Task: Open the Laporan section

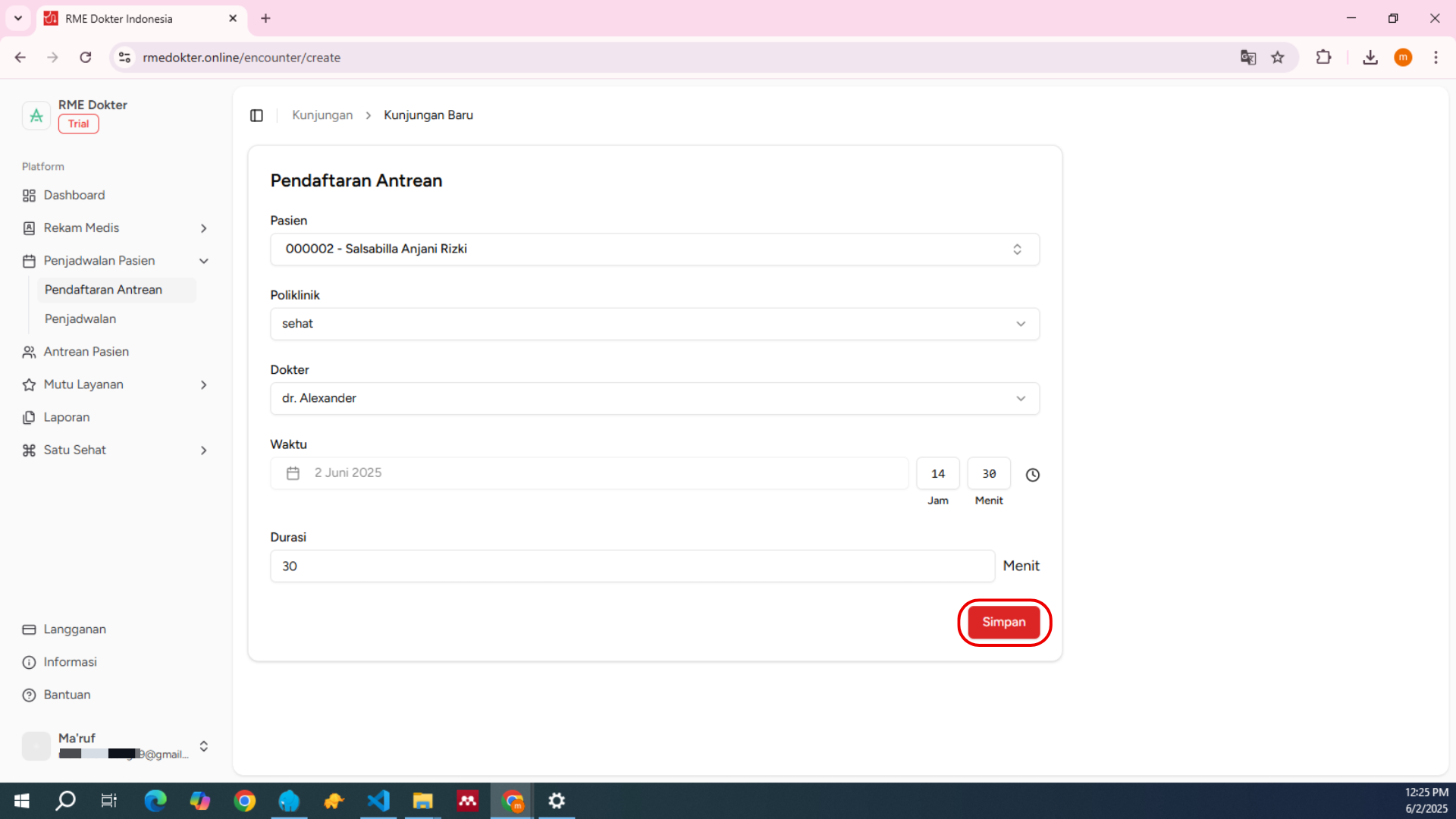Action: point(66,417)
